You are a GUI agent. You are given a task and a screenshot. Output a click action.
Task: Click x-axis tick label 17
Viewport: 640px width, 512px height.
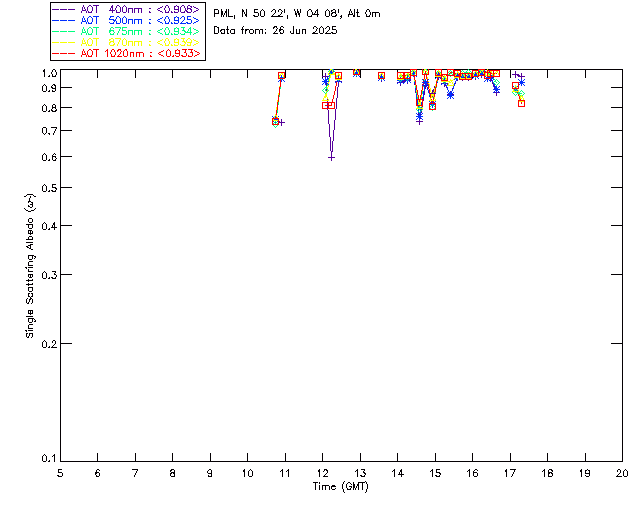(510, 473)
